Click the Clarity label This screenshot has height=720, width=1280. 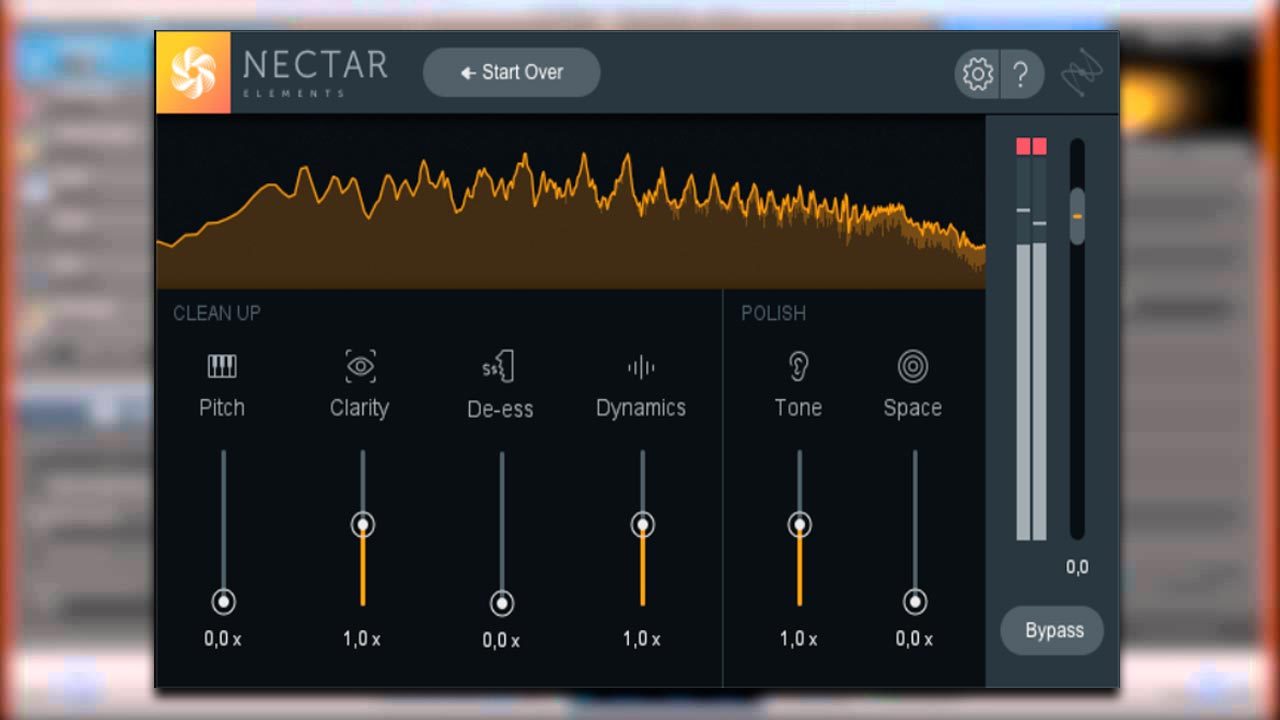(359, 408)
